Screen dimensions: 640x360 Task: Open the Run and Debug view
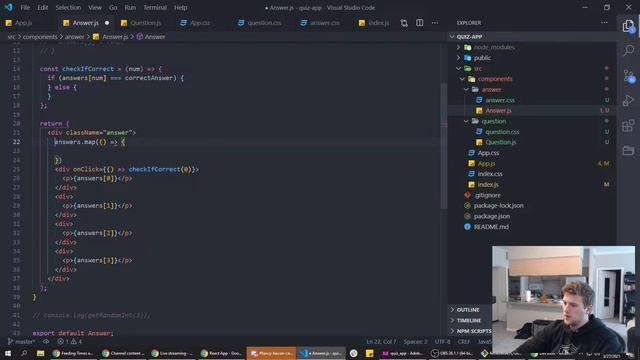(629, 100)
